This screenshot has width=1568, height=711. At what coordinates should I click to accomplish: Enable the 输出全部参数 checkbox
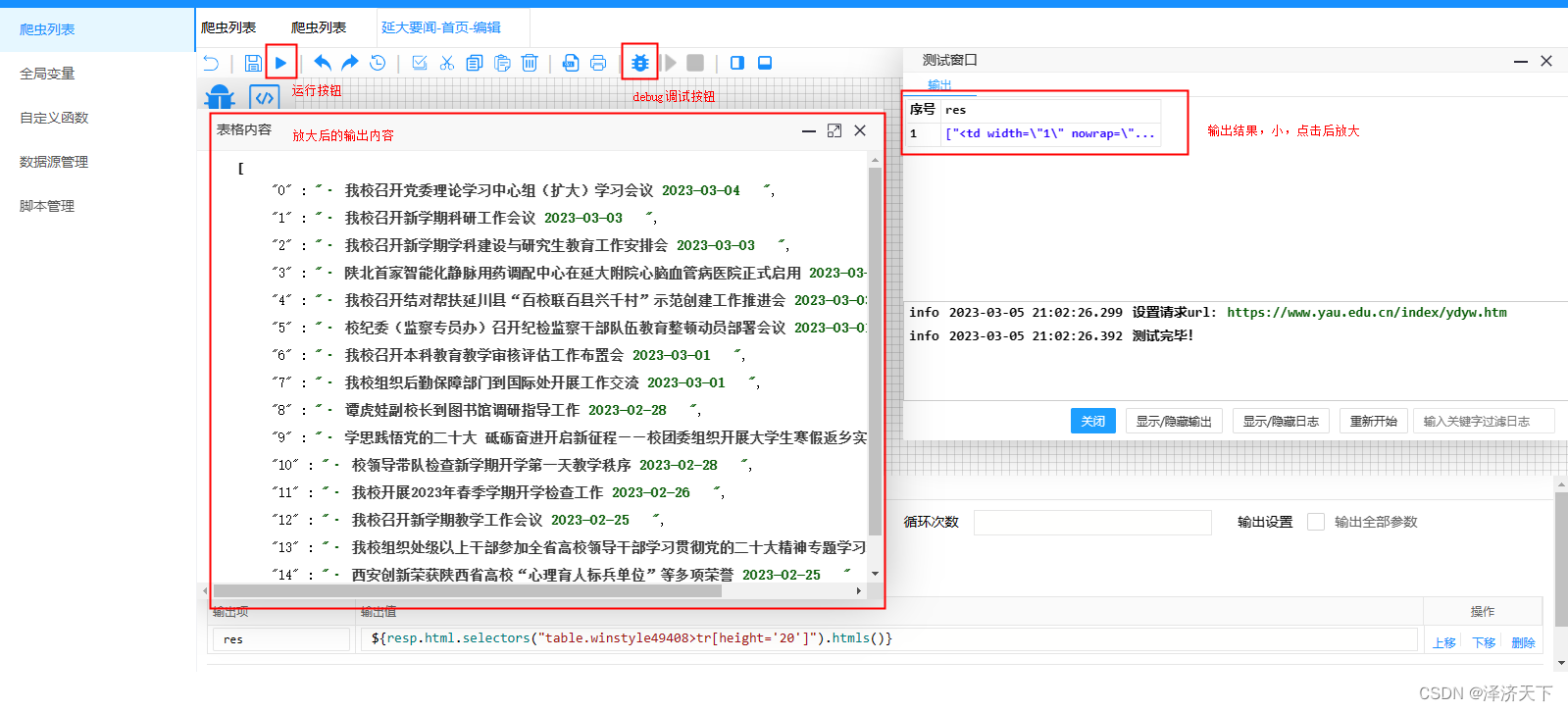(x=1316, y=522)
